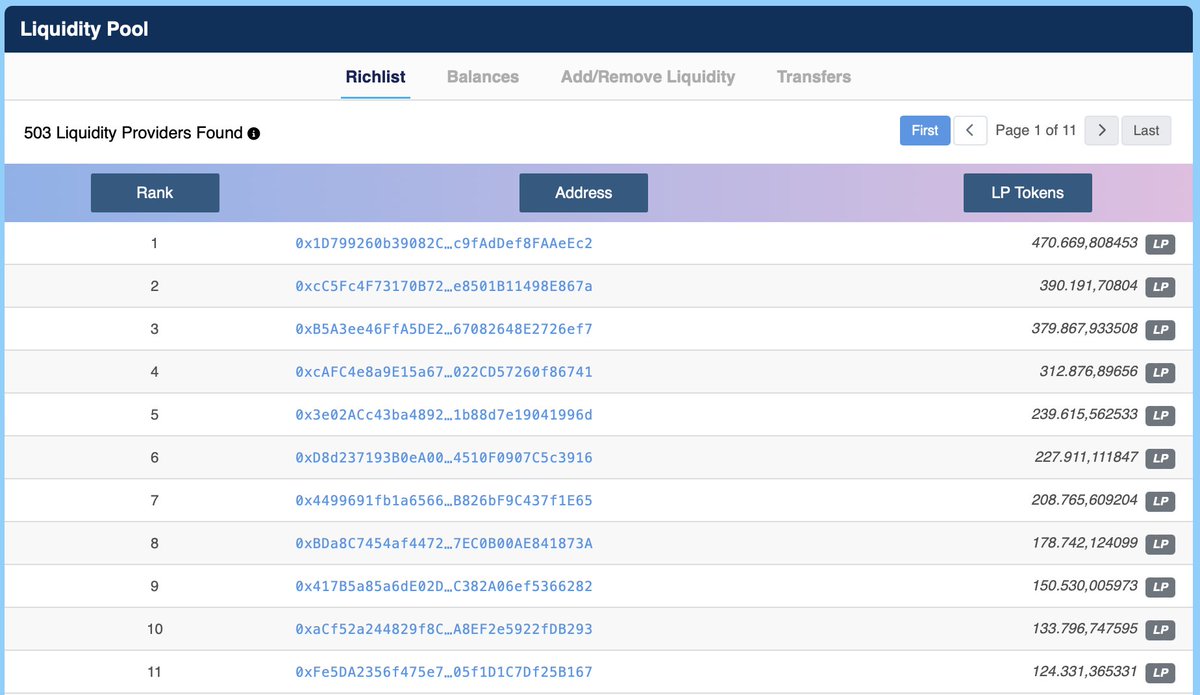1200x695 pixels.
Task: Open address 0xFe5DA2356f475e7…05f1D1C7Df25B167
Action: (x=444, y=673)
